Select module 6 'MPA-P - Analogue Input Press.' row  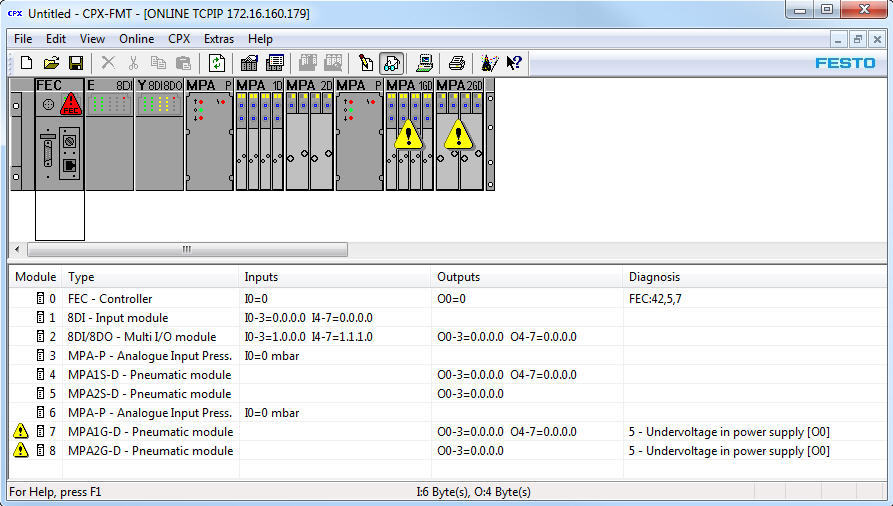pyautogui.click(x=447, y=413)
